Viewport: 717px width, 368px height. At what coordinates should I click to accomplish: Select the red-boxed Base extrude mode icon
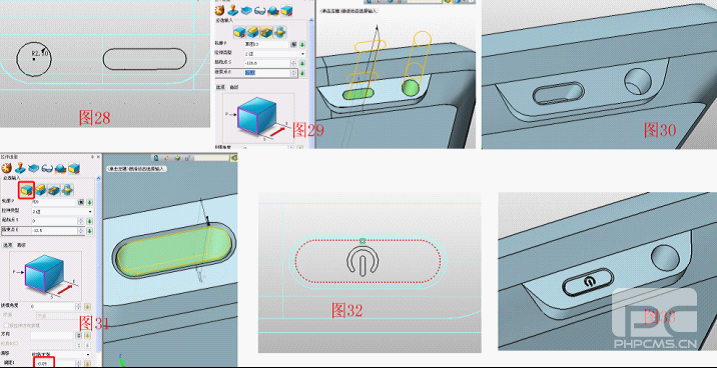tap(27, 190)
